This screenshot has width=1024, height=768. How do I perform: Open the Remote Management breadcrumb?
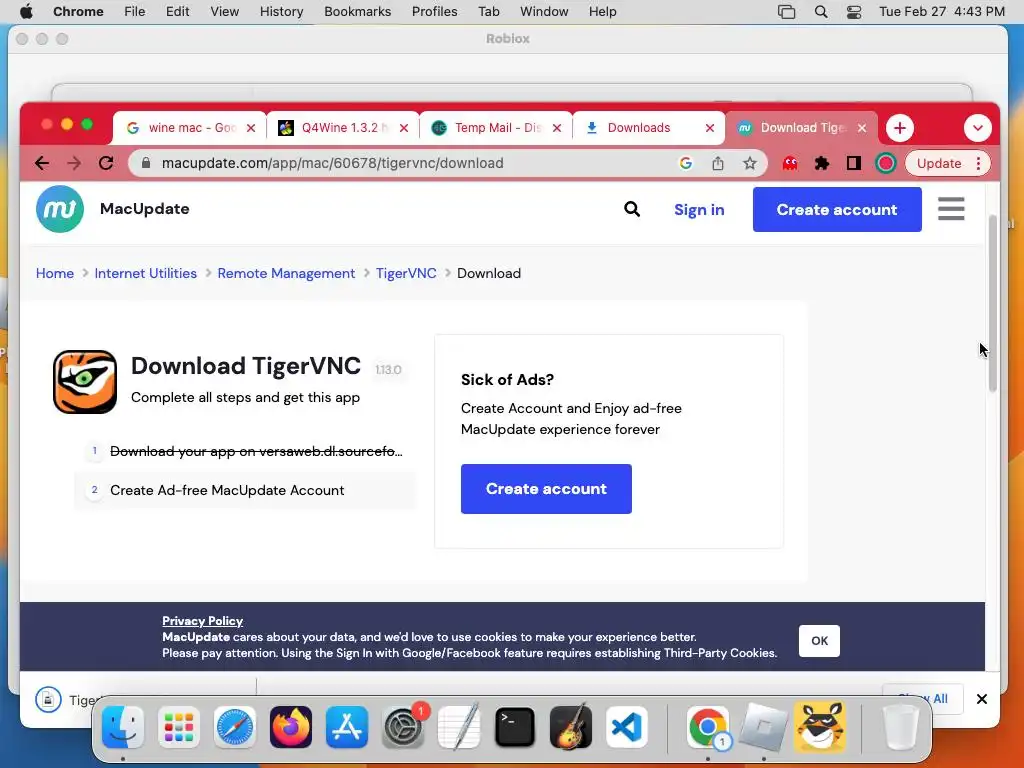pos(286,274)
